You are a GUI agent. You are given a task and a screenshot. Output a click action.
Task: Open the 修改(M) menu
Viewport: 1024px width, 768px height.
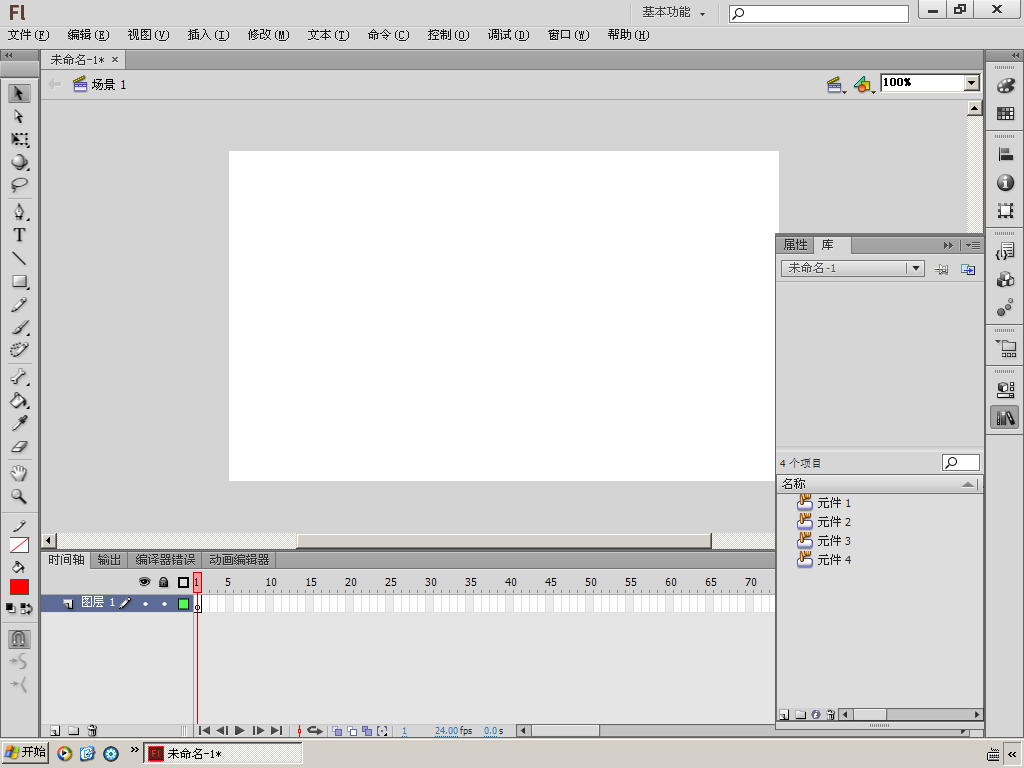coord(268,35)
